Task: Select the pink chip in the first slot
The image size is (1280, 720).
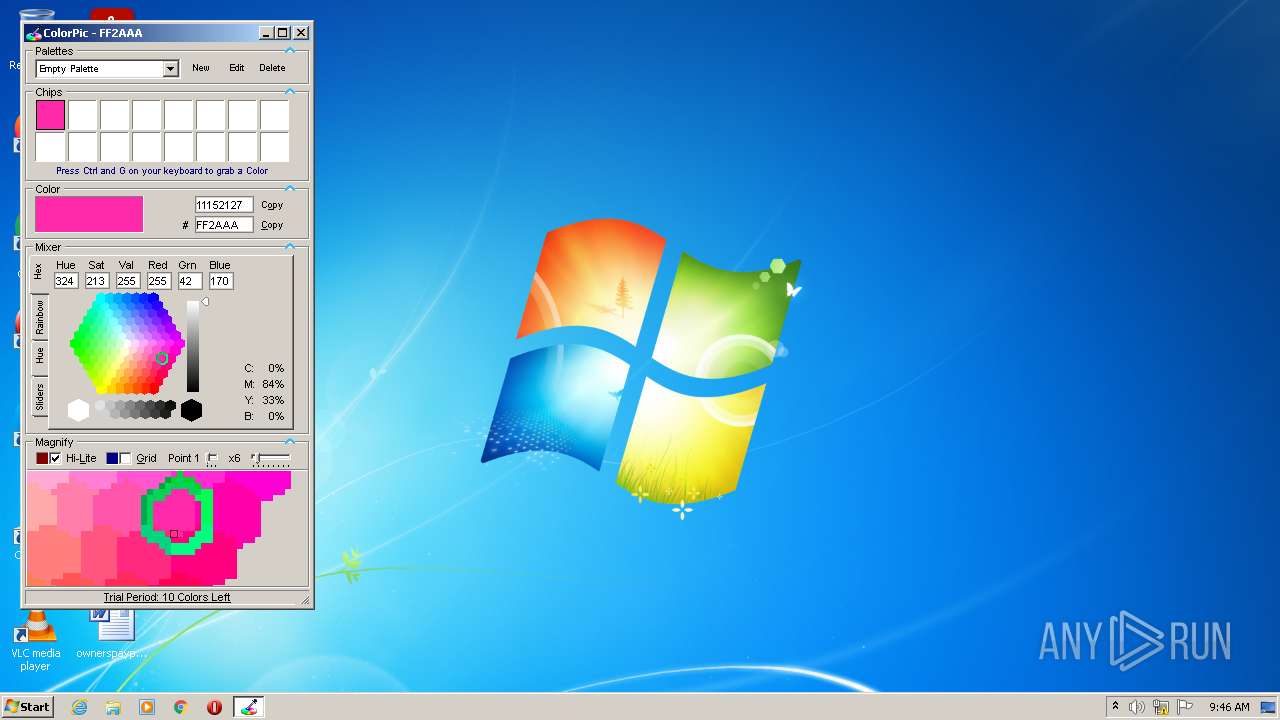Action: 50,115
